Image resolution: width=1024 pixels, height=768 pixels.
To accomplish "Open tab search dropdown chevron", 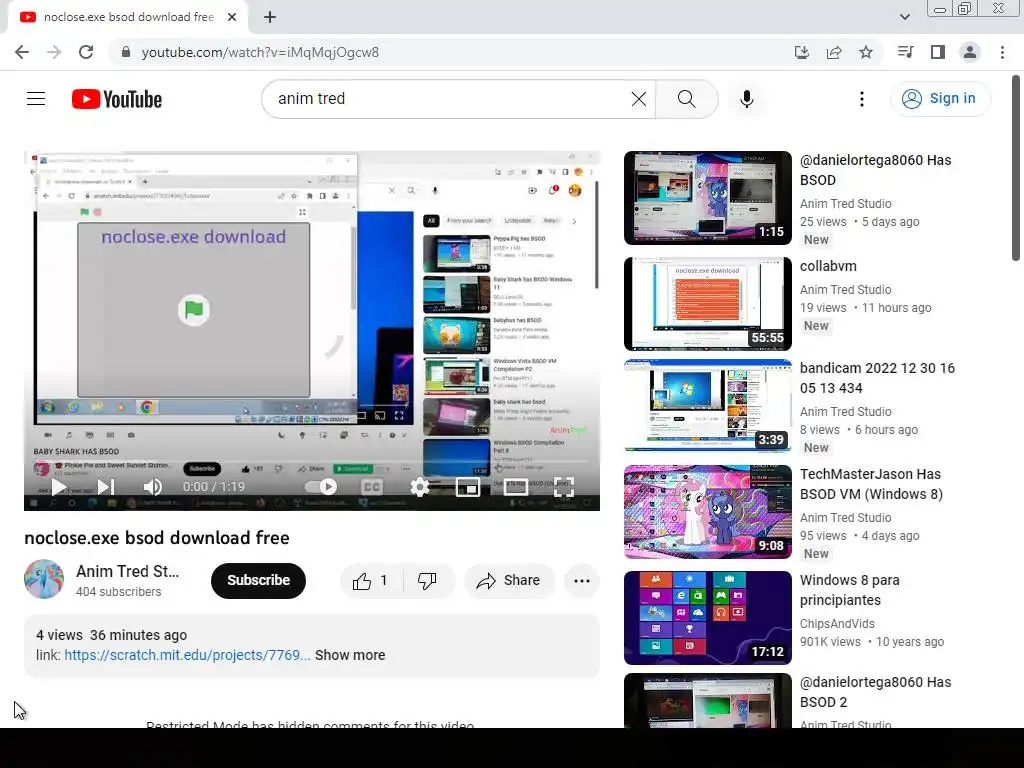I will 904,17.
